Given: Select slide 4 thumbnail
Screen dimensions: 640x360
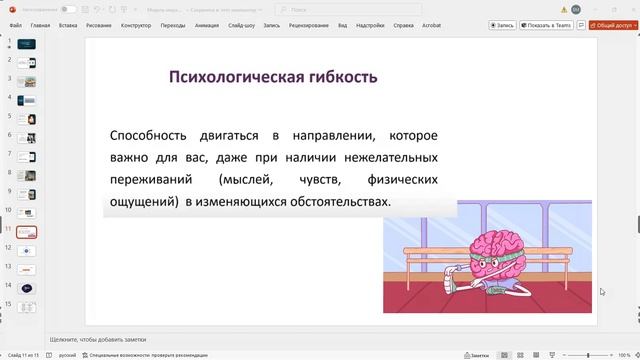Looking at the screenshot, I should (27, 100).
